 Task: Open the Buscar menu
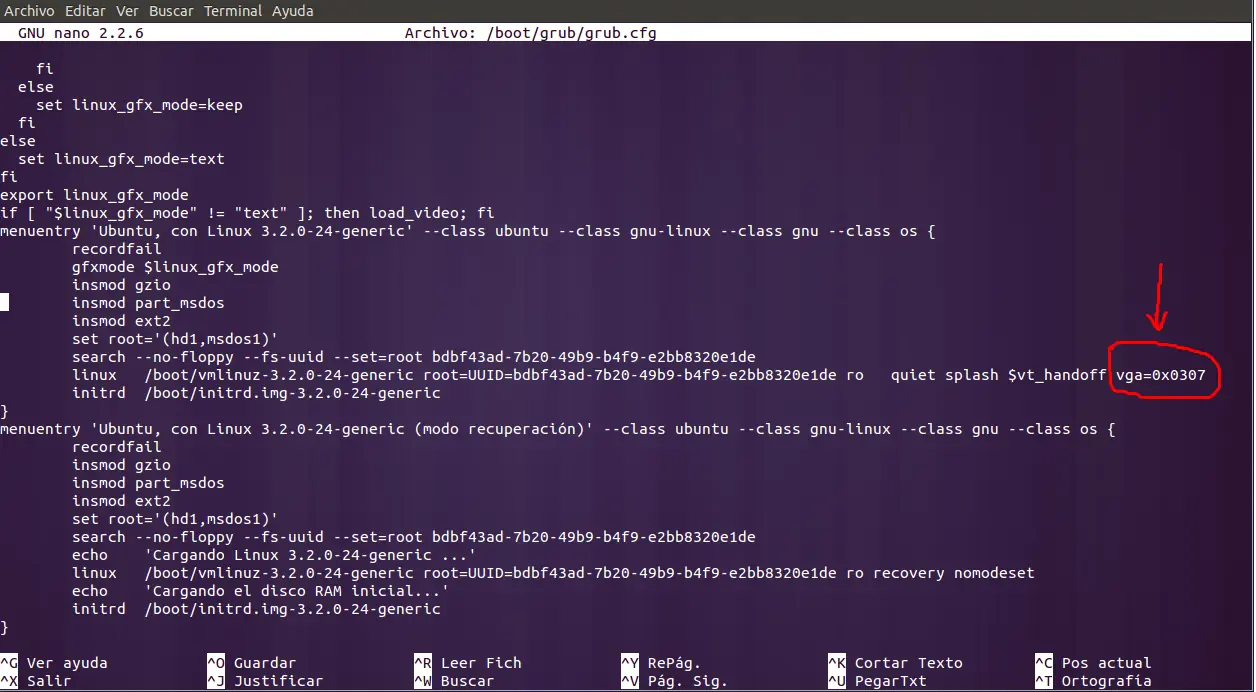pos(172,11)
